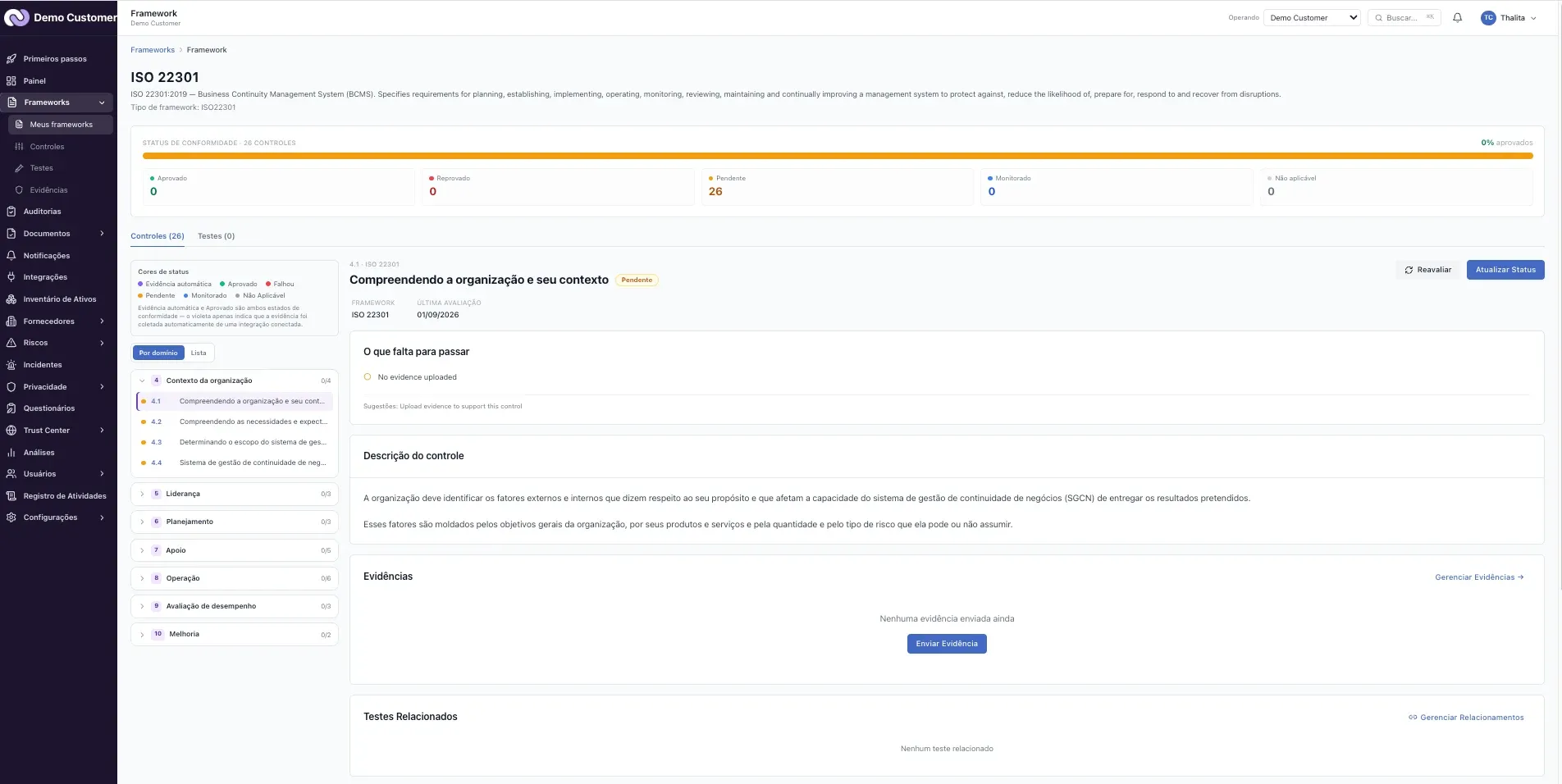Click the TC user avatar
Screen dimensions: 1562x784
[x=1488, y=17]
